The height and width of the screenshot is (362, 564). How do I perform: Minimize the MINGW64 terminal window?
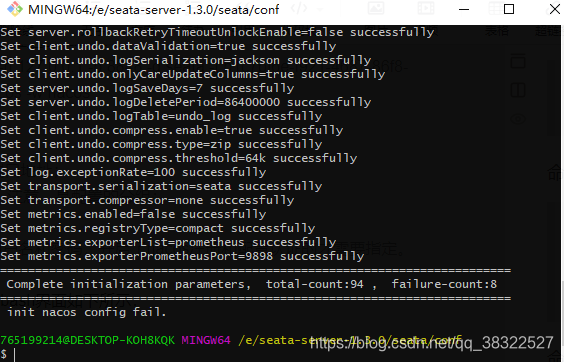(x=464, y=9)
